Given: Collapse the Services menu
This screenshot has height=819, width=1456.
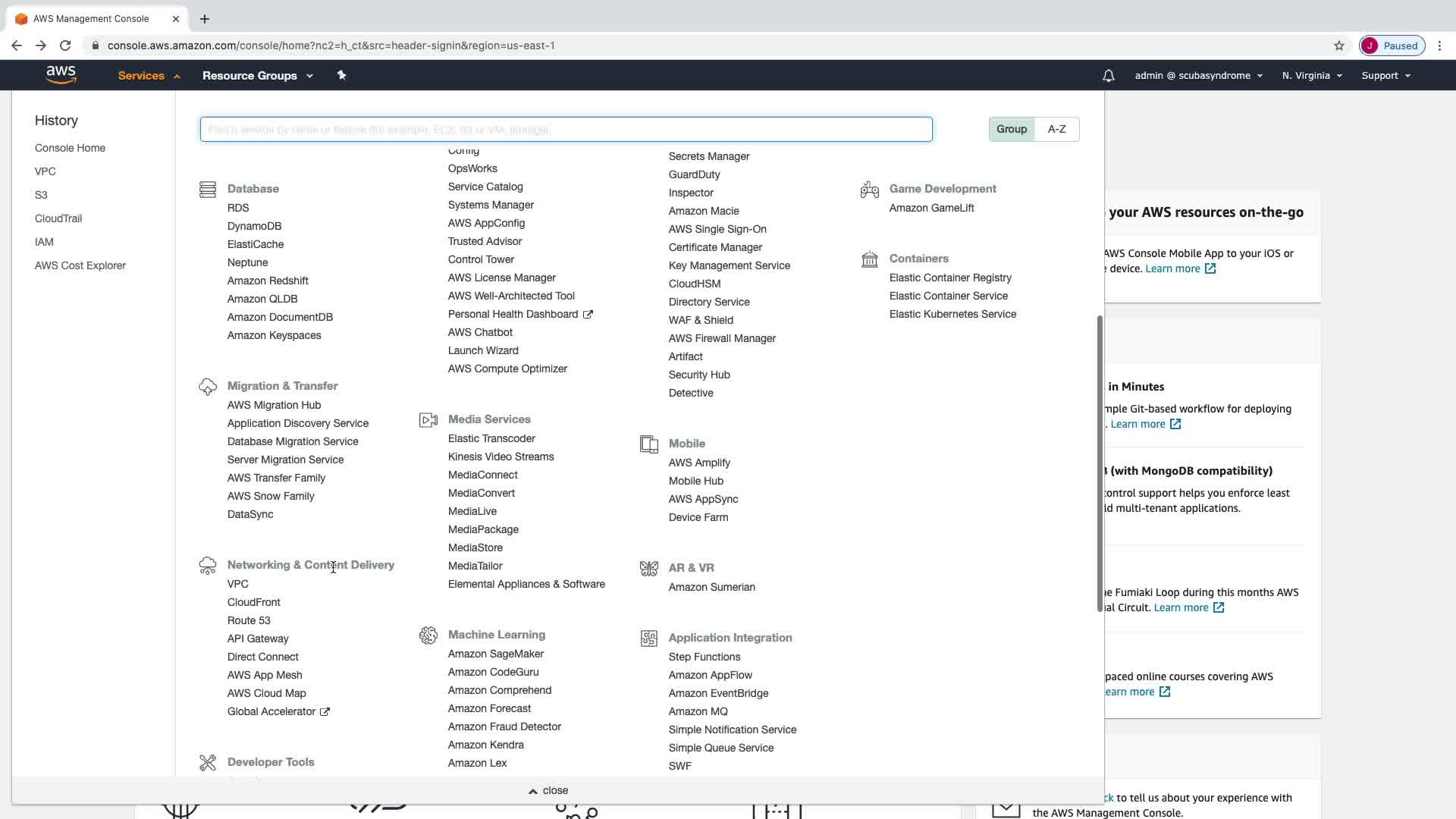Looking at the screenshot, I should pos(149,76).
